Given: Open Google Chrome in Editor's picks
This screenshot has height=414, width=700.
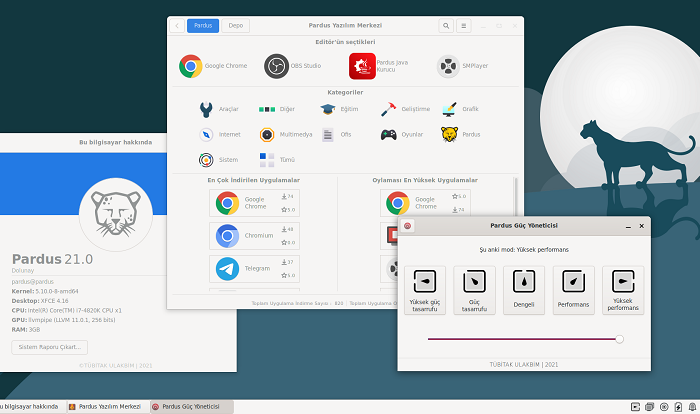Looking at the screenshot, I should coord(213,66).
